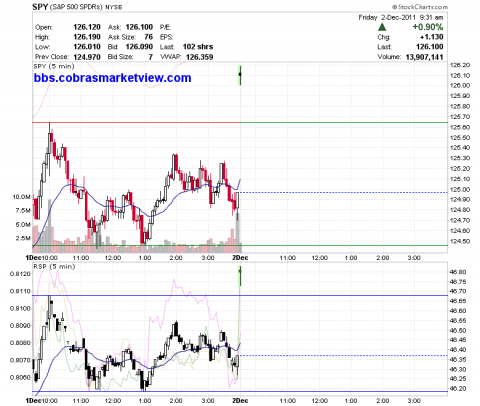Image resolution: width=480 pixels, height=406 pixels.
Task: Click the 10.0M volume scale label
Action: click(22, 197)
